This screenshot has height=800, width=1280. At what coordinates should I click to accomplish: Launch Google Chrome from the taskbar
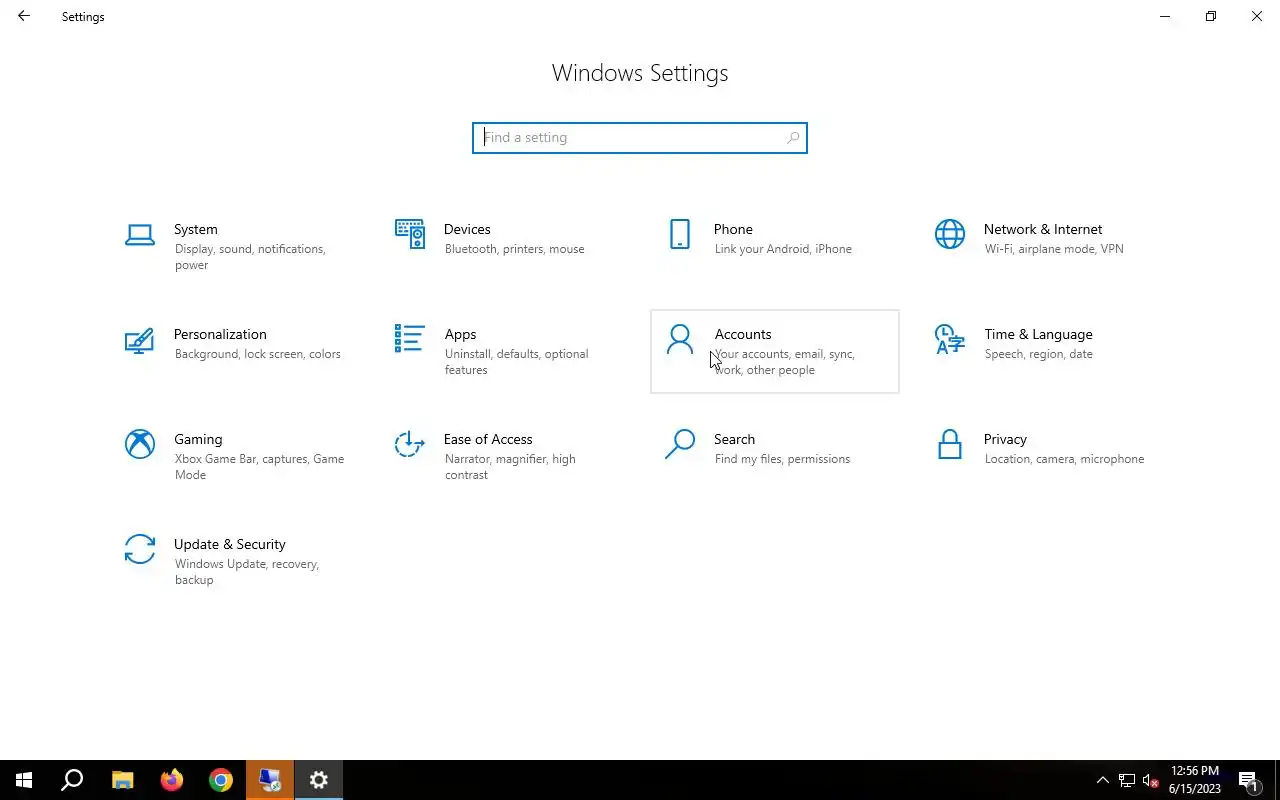point(221,780)
